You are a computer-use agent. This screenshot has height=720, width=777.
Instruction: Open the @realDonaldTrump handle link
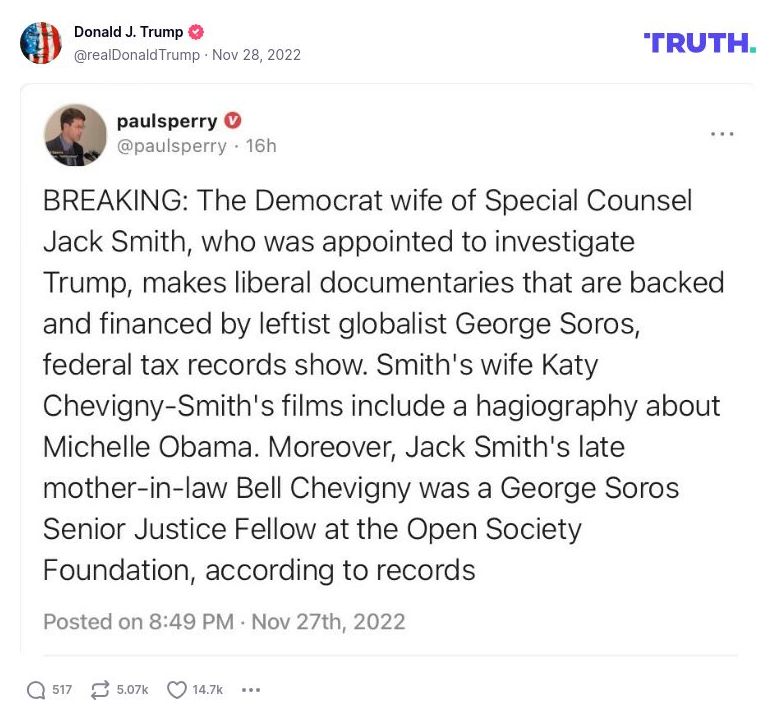click(x=136, y=55)
